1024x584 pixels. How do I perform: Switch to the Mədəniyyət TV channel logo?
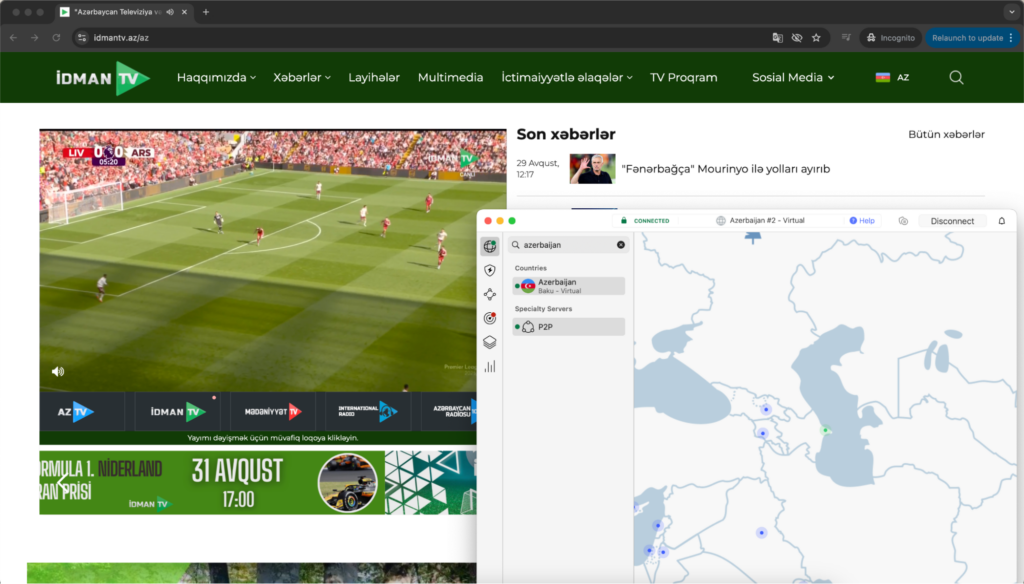pos(273,412)
